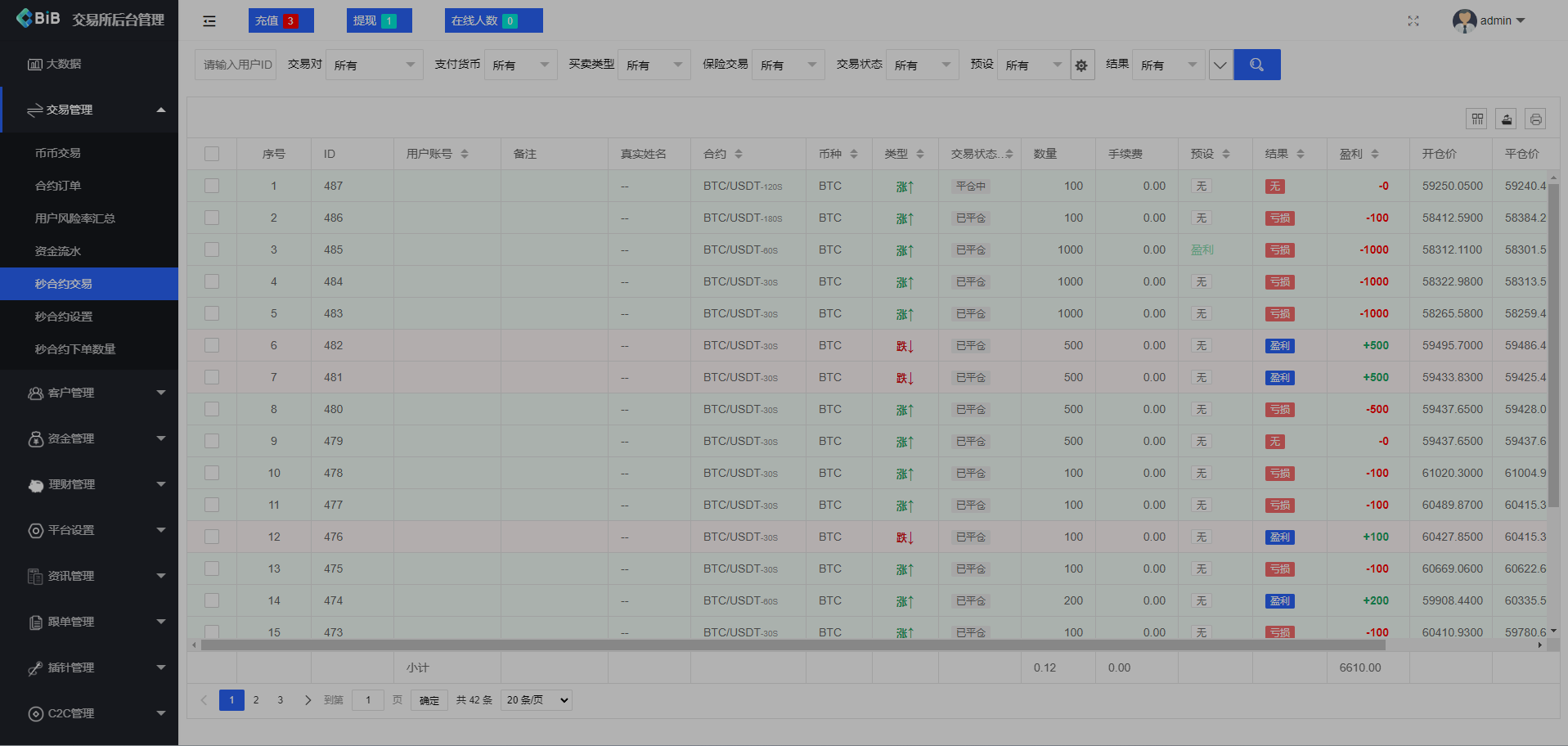
Task: Check the row with ID 478
Action: [x=212, y=473]
